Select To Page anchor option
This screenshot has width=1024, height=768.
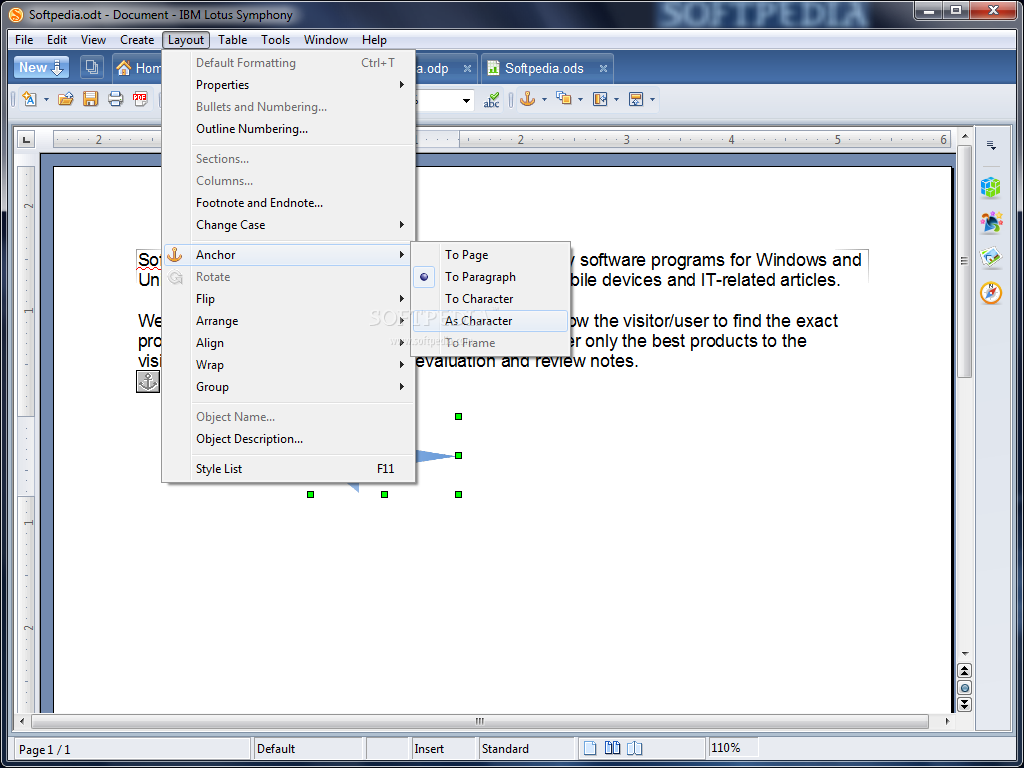490,255
